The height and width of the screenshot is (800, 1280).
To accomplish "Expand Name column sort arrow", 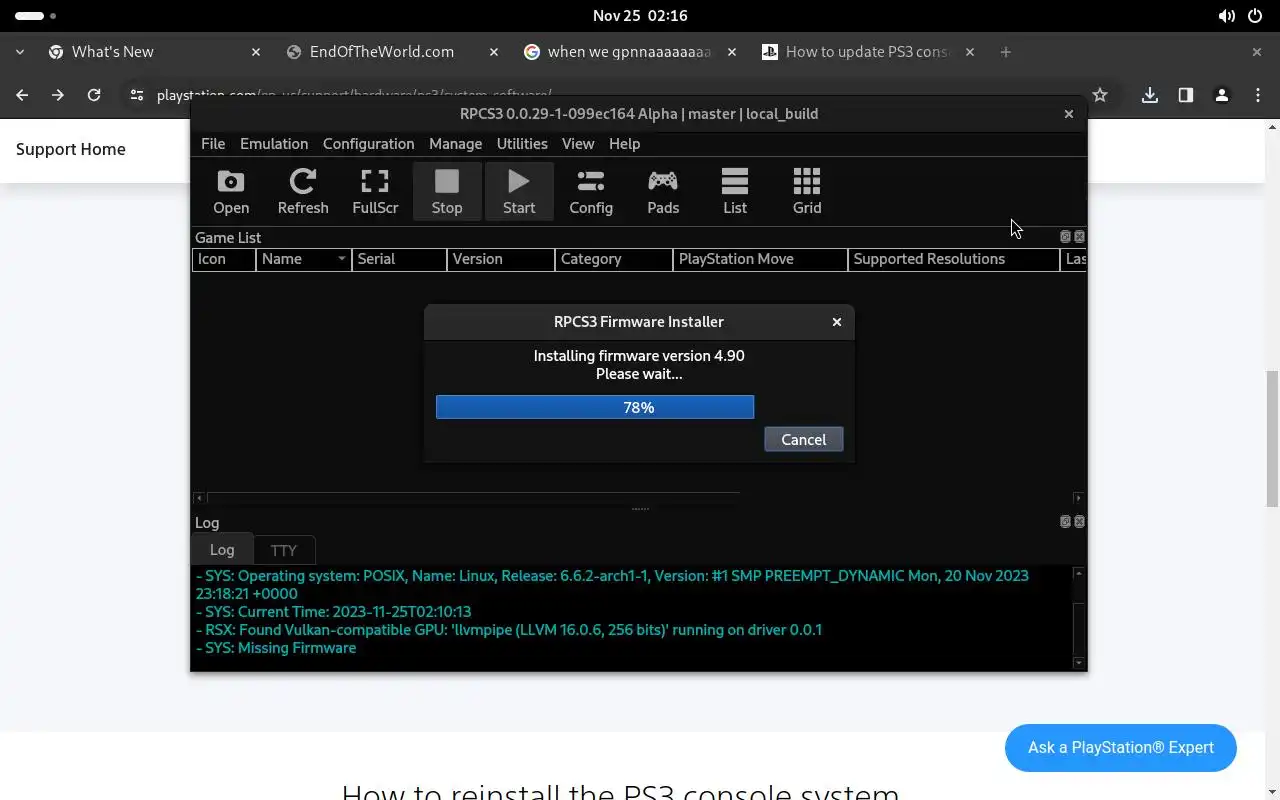I will 342,259.
